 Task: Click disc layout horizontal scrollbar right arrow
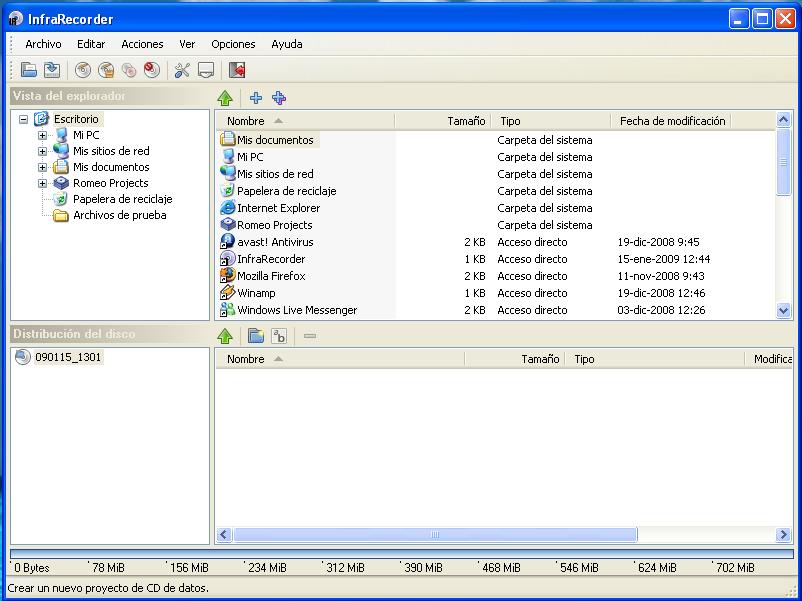point(783,535)
